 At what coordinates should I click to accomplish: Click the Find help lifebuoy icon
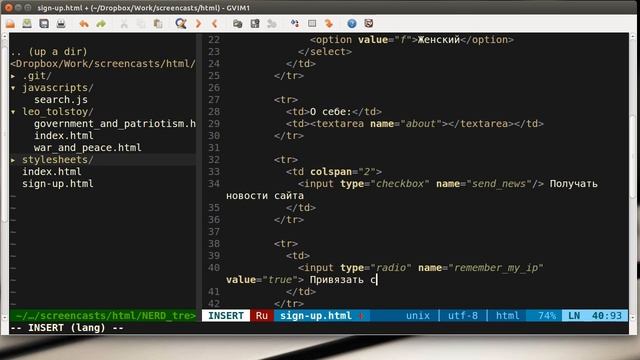[369, 24]
